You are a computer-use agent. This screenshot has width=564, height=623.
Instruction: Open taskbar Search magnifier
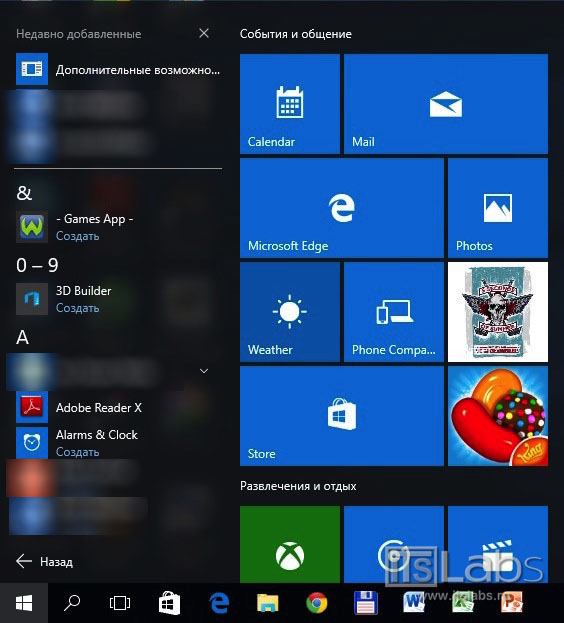(x=72, y=603)
